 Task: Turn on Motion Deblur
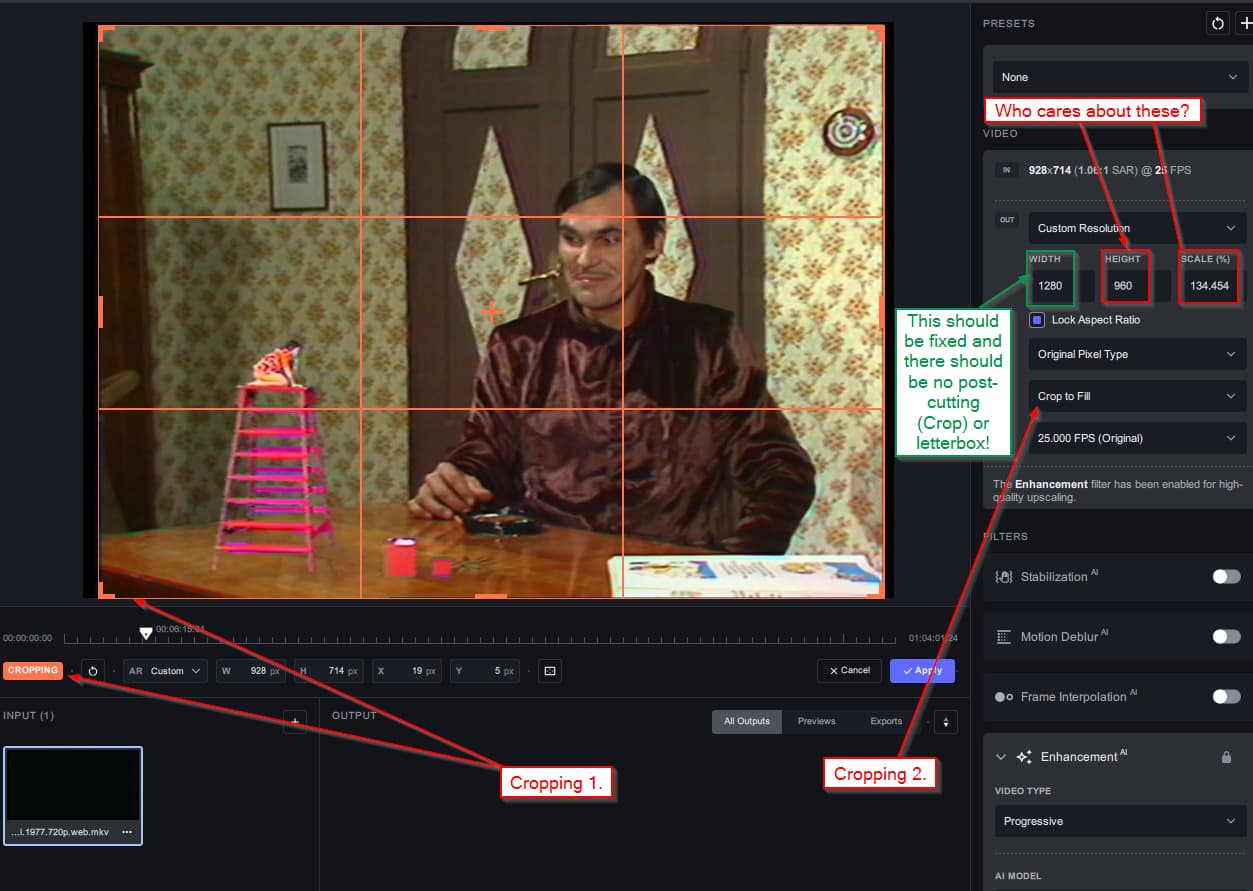coord(1225,637)
